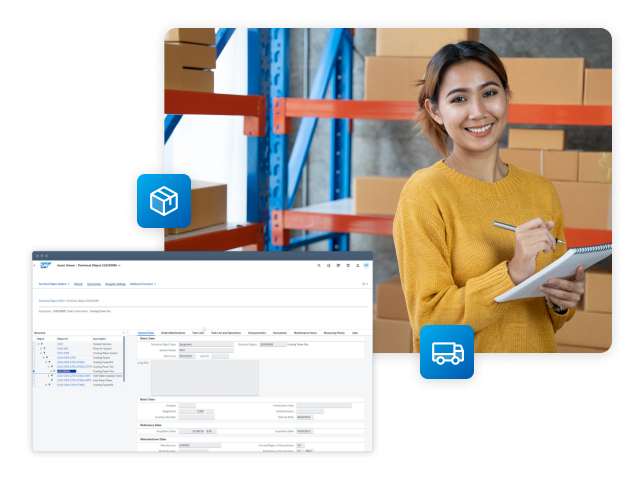This screenshot has height=480, width=640.
Task: Click the settings icon right of toolbar
Action: click(x=365, y=284)
